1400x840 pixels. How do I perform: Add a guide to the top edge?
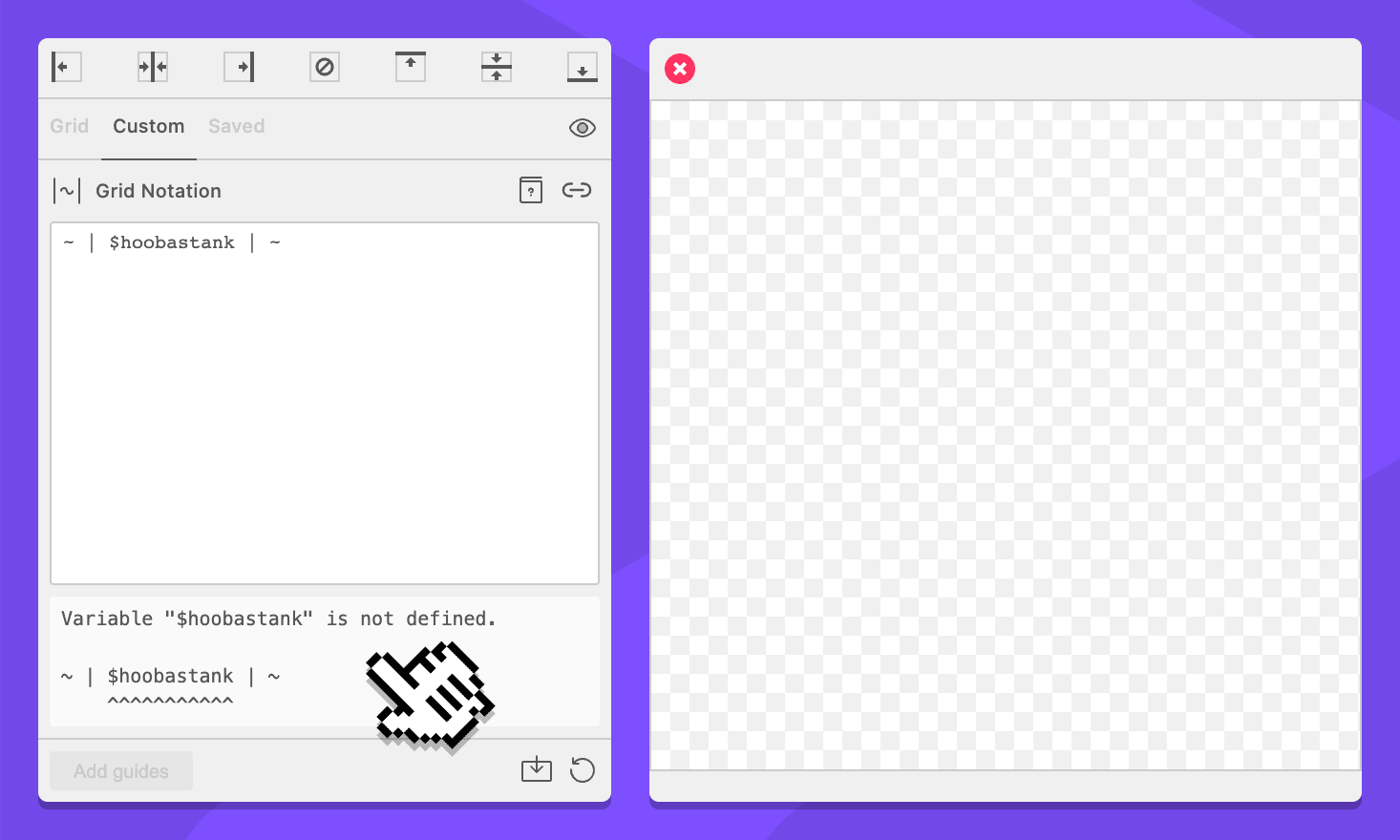click(411, 67)
